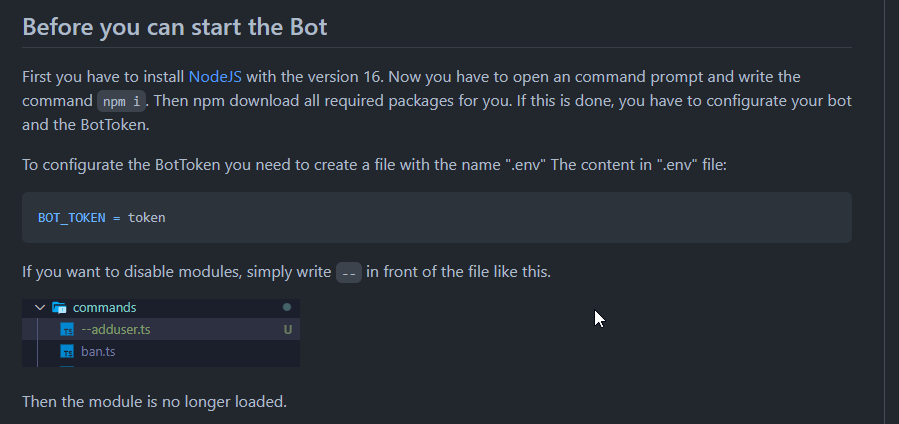Viewport: 899px width, 424px height.
Task: Click the commands folder label
Action: coord(104,308)
